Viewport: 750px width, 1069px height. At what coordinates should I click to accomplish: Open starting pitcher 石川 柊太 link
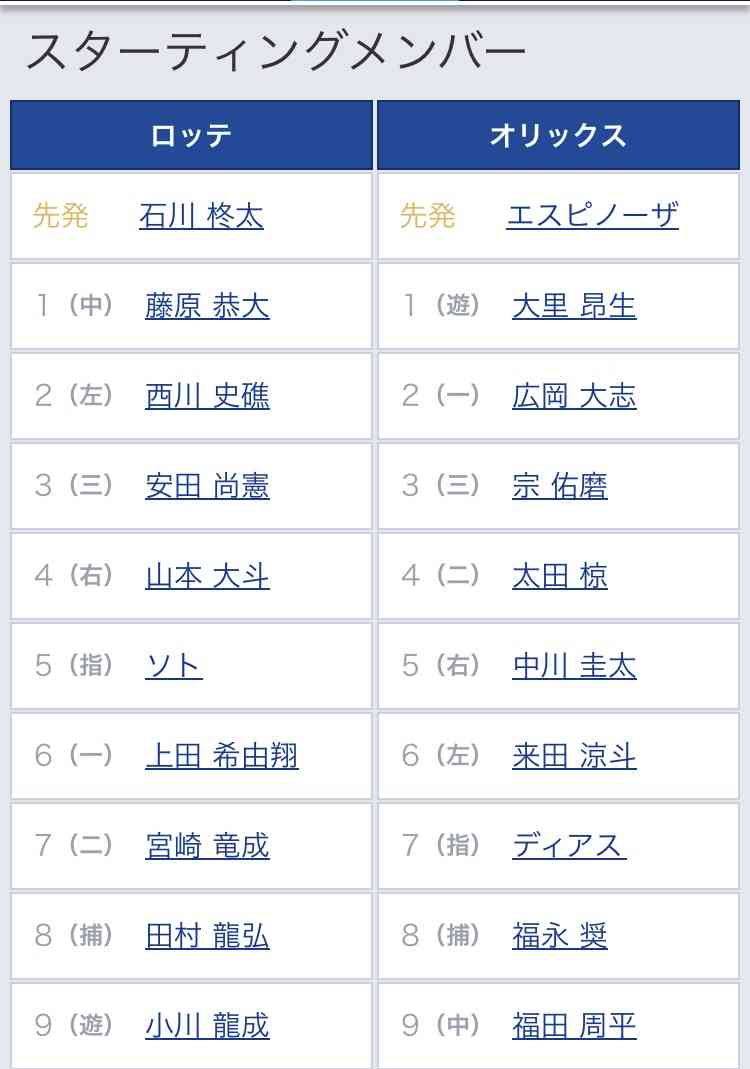point(201,216)
